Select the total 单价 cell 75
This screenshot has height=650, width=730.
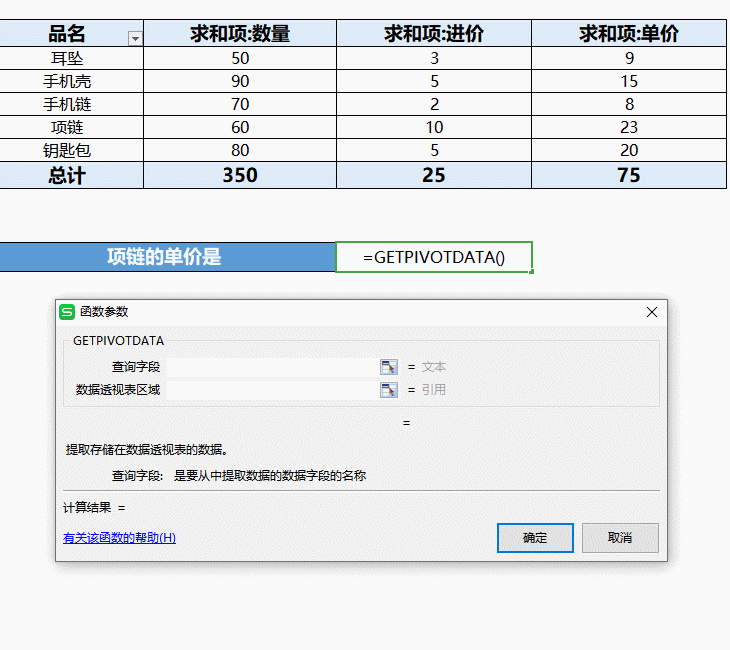click(x=629, y=176)
